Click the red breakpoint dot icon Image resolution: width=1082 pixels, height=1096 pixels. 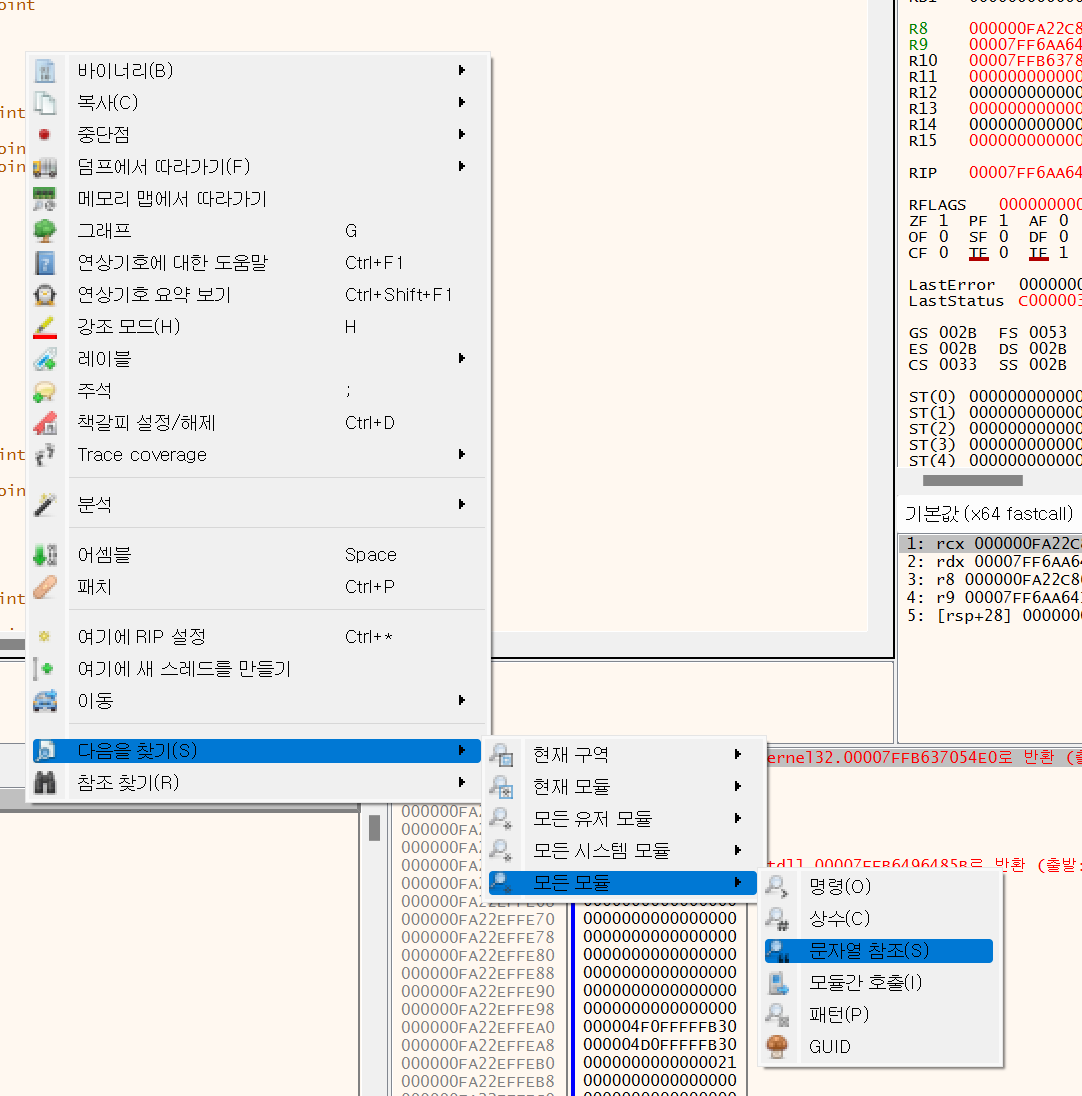[42, 134]
